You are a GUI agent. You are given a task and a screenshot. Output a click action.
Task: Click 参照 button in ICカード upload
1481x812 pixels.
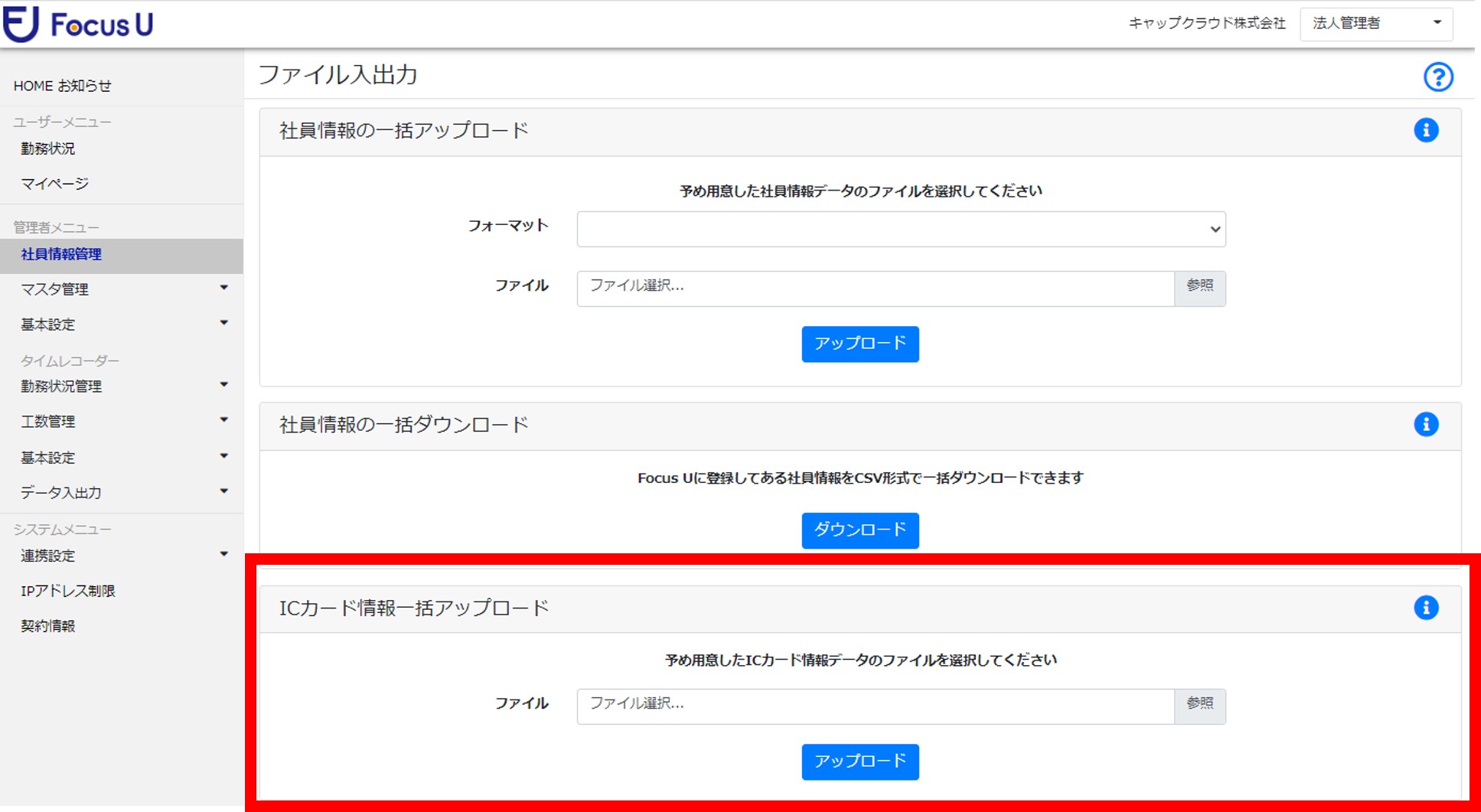coord(1199,706)
